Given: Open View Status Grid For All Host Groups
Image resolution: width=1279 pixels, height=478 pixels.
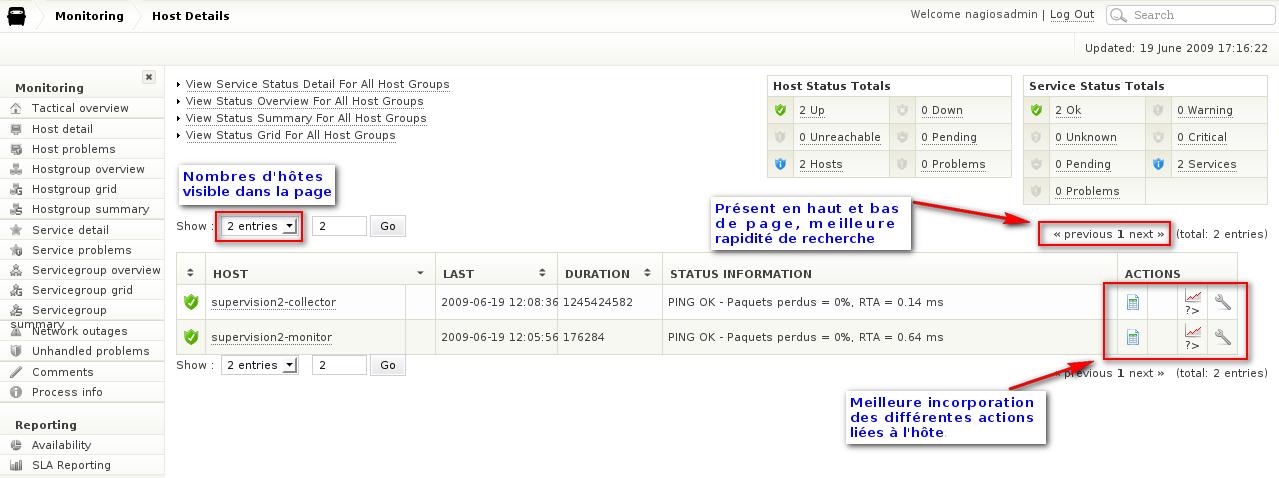Looking at the screenshot, I should point(290,135).
